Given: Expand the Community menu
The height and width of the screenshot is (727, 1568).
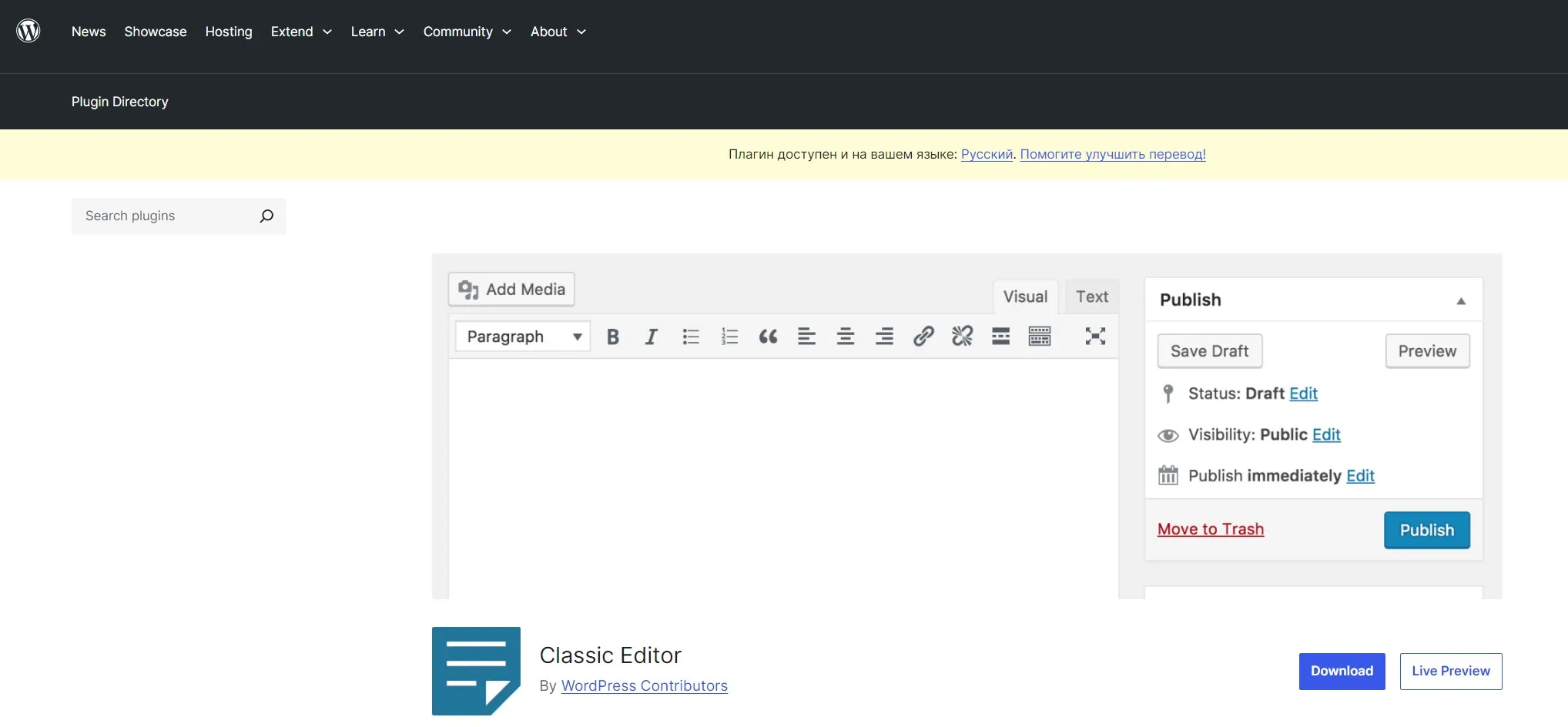Looking at the screenshot, I should point(467,32).
